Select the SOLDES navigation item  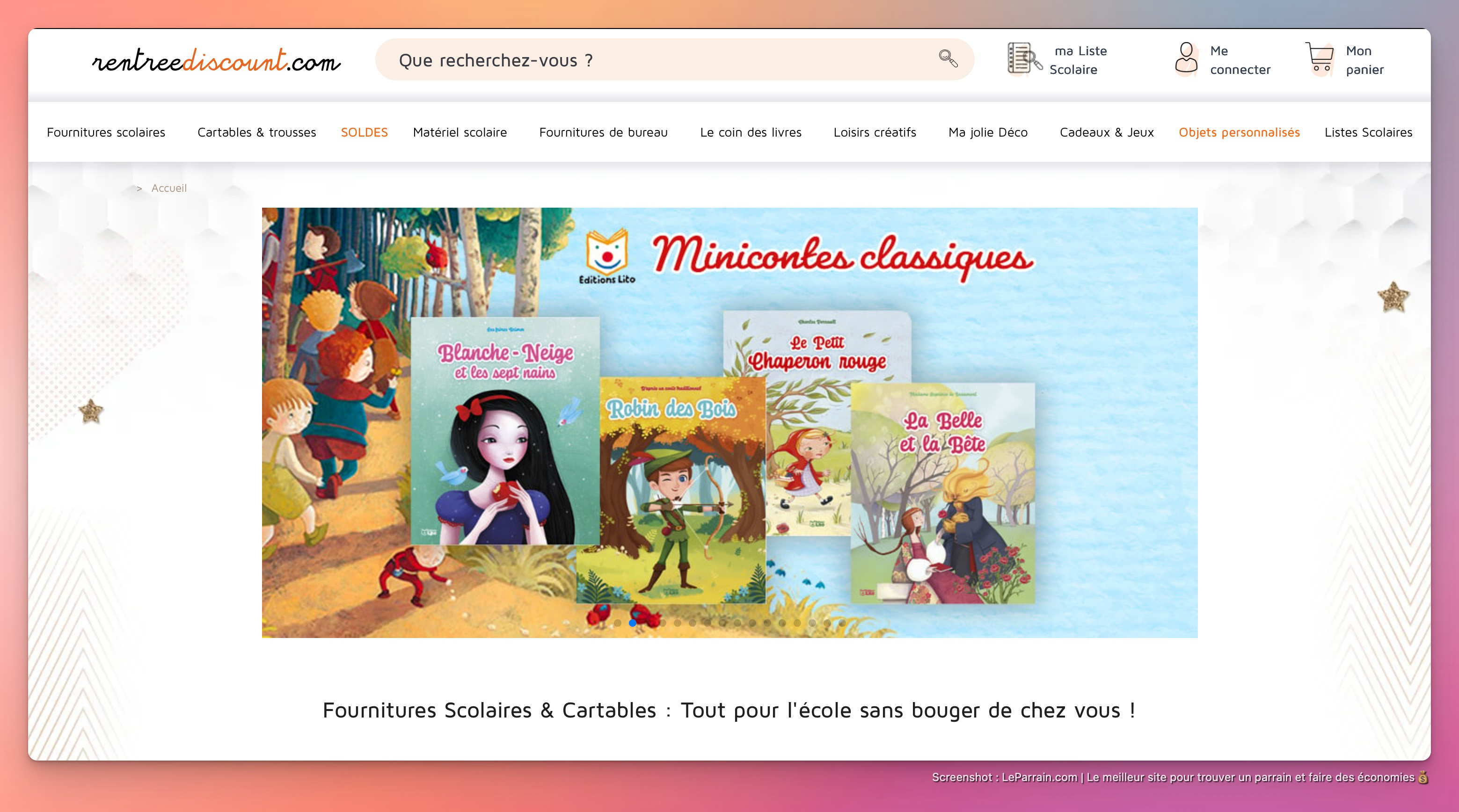tap(364, 132)
